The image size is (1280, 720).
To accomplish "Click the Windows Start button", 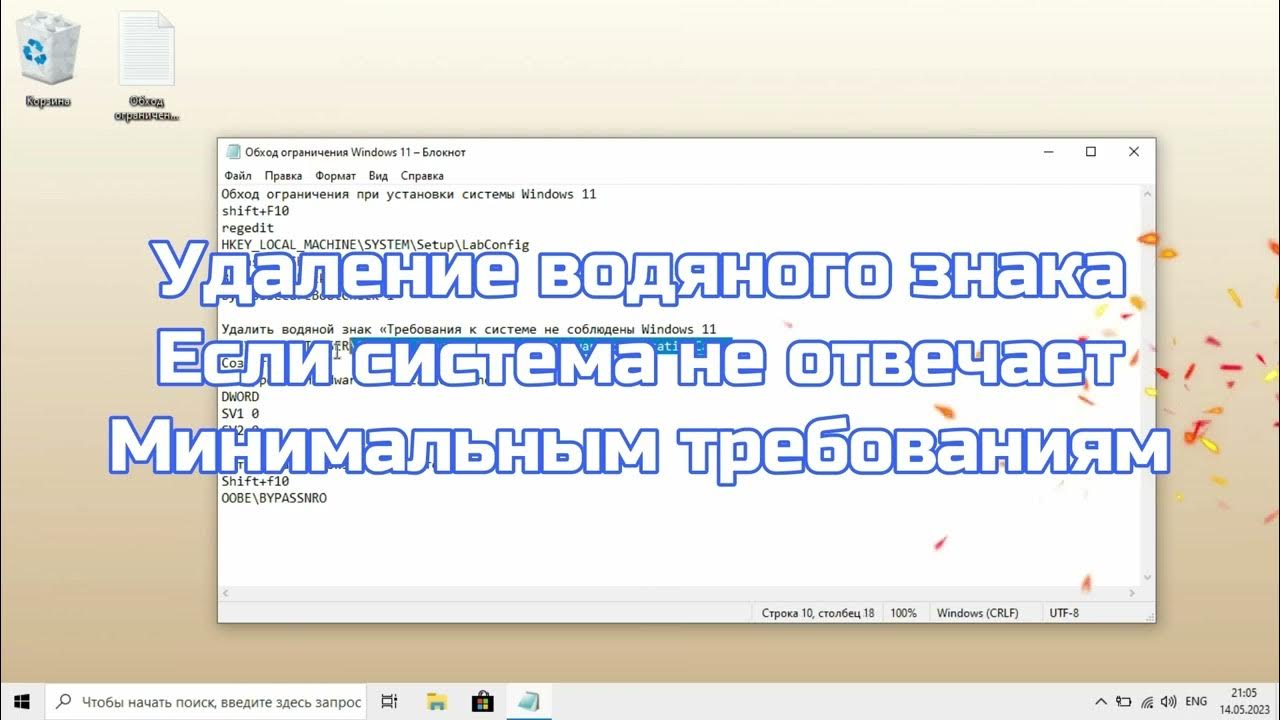I will pos(22,701).
